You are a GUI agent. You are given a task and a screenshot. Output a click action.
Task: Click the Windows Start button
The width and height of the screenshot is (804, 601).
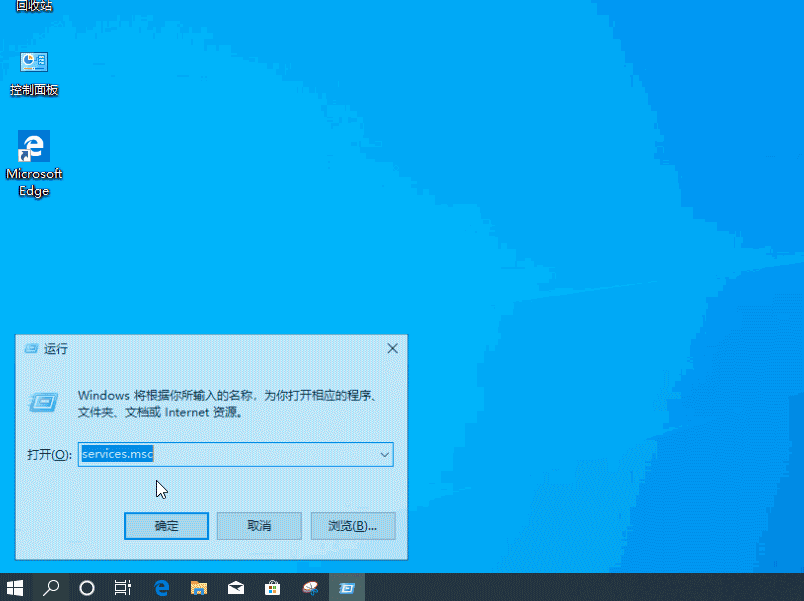pyautogui.click(x=15, y=588)
